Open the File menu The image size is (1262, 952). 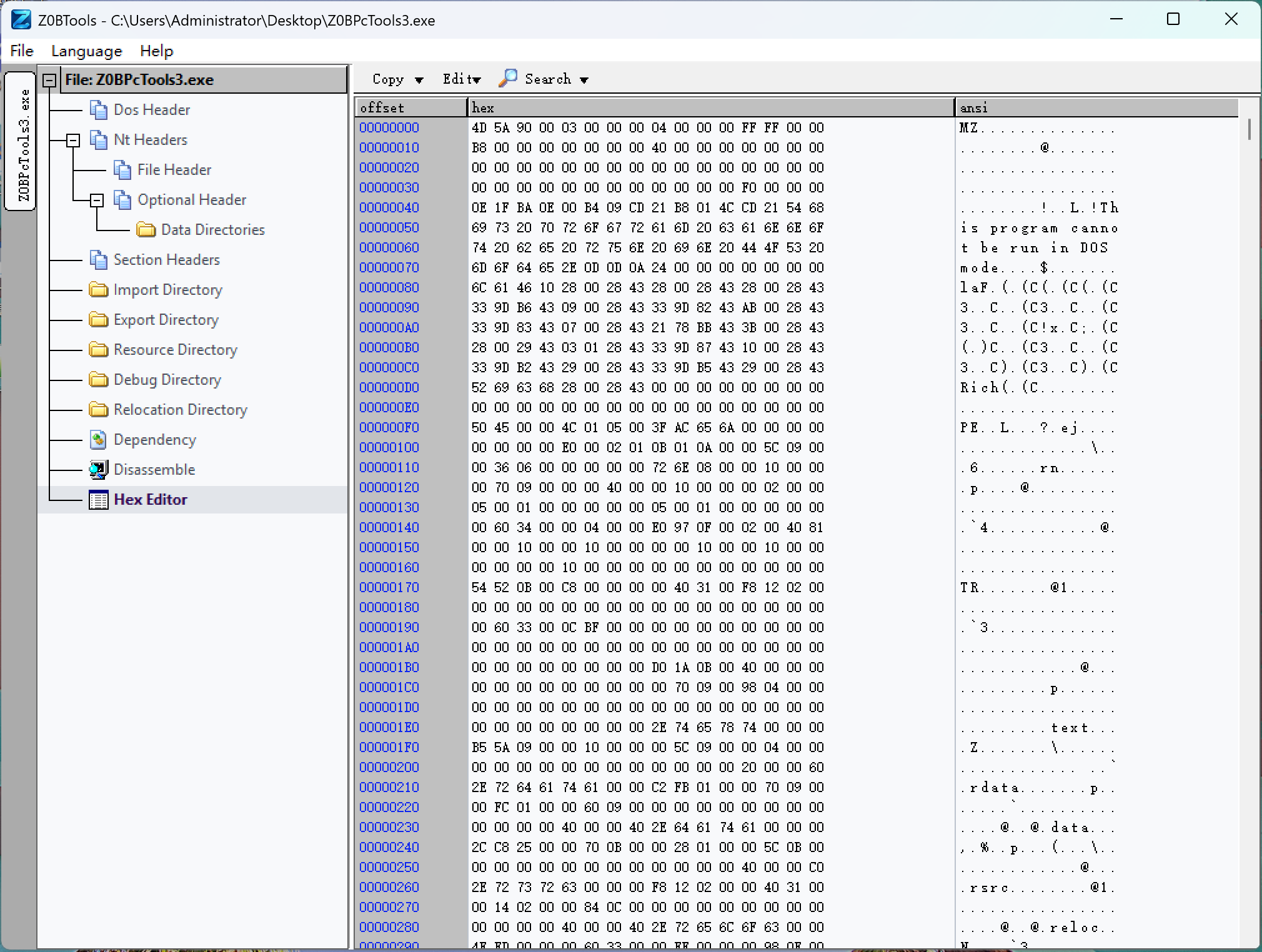click(22, 51)
